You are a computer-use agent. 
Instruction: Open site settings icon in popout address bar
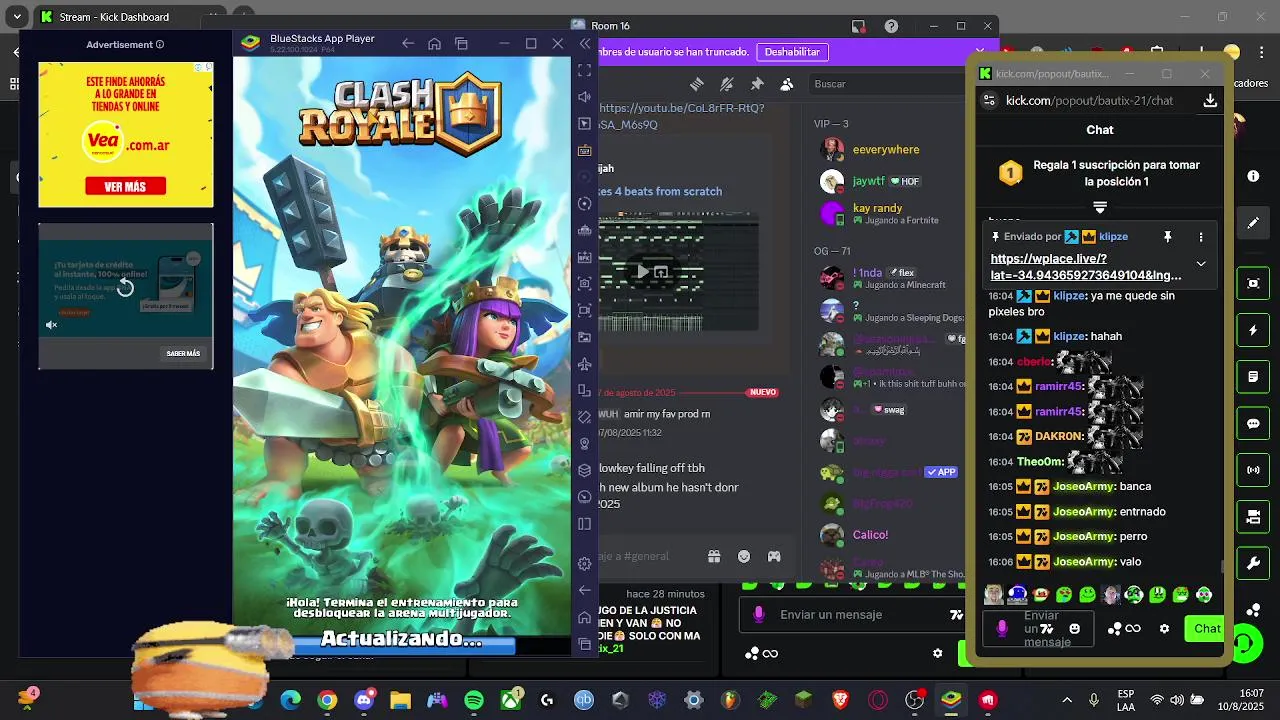coord(990,100)
